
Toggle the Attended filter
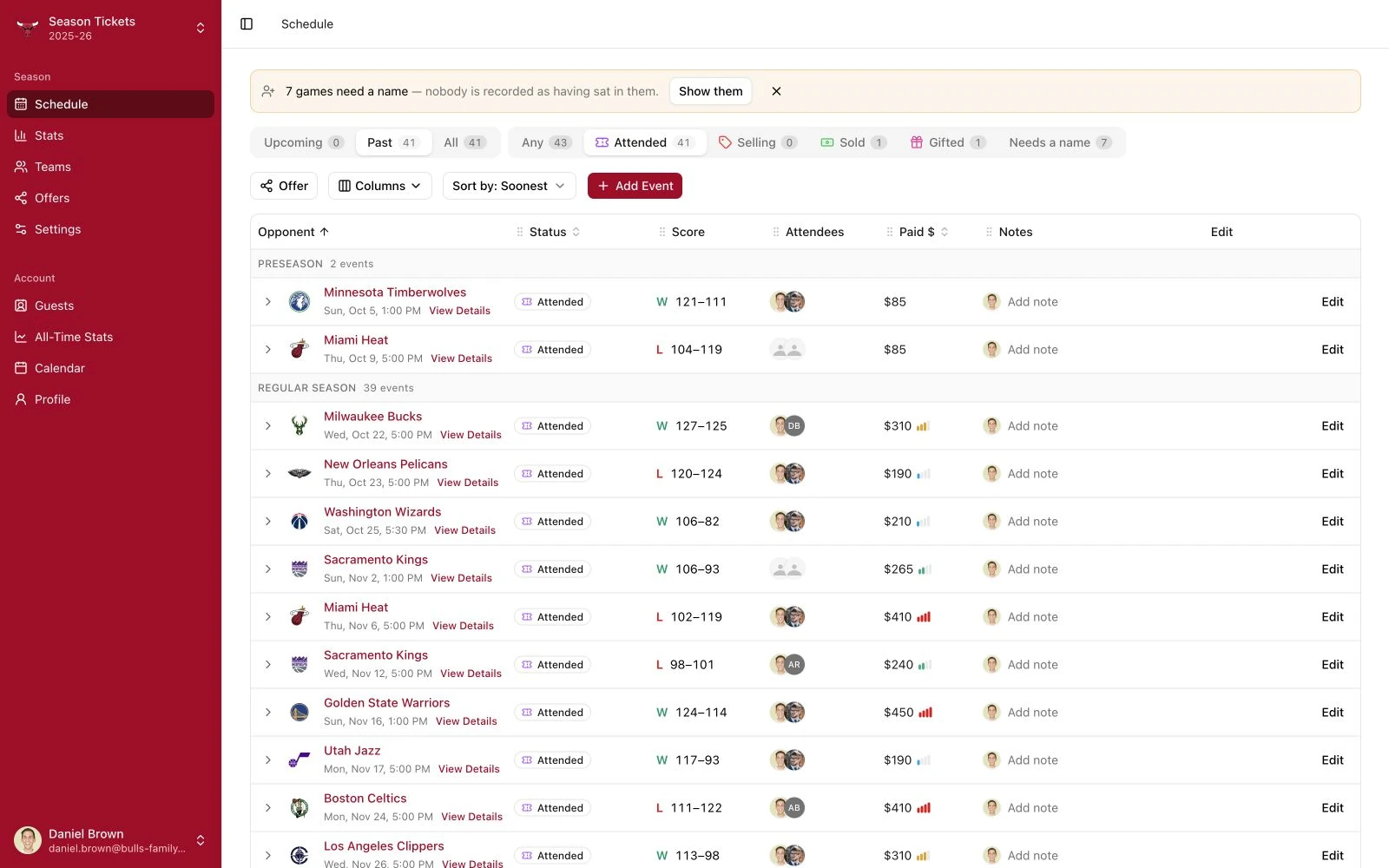coord(645,142)
